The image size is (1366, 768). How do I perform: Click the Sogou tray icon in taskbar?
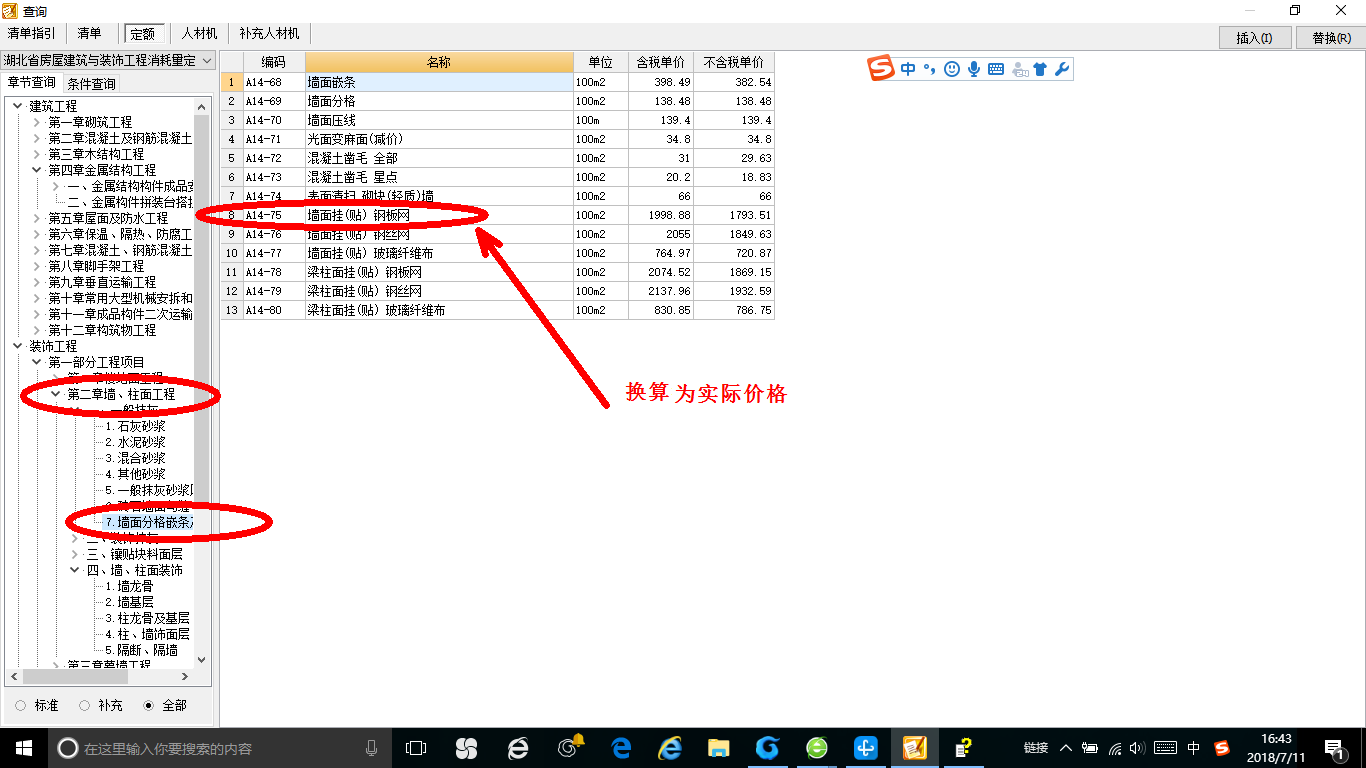click(x=1222, y=748)
